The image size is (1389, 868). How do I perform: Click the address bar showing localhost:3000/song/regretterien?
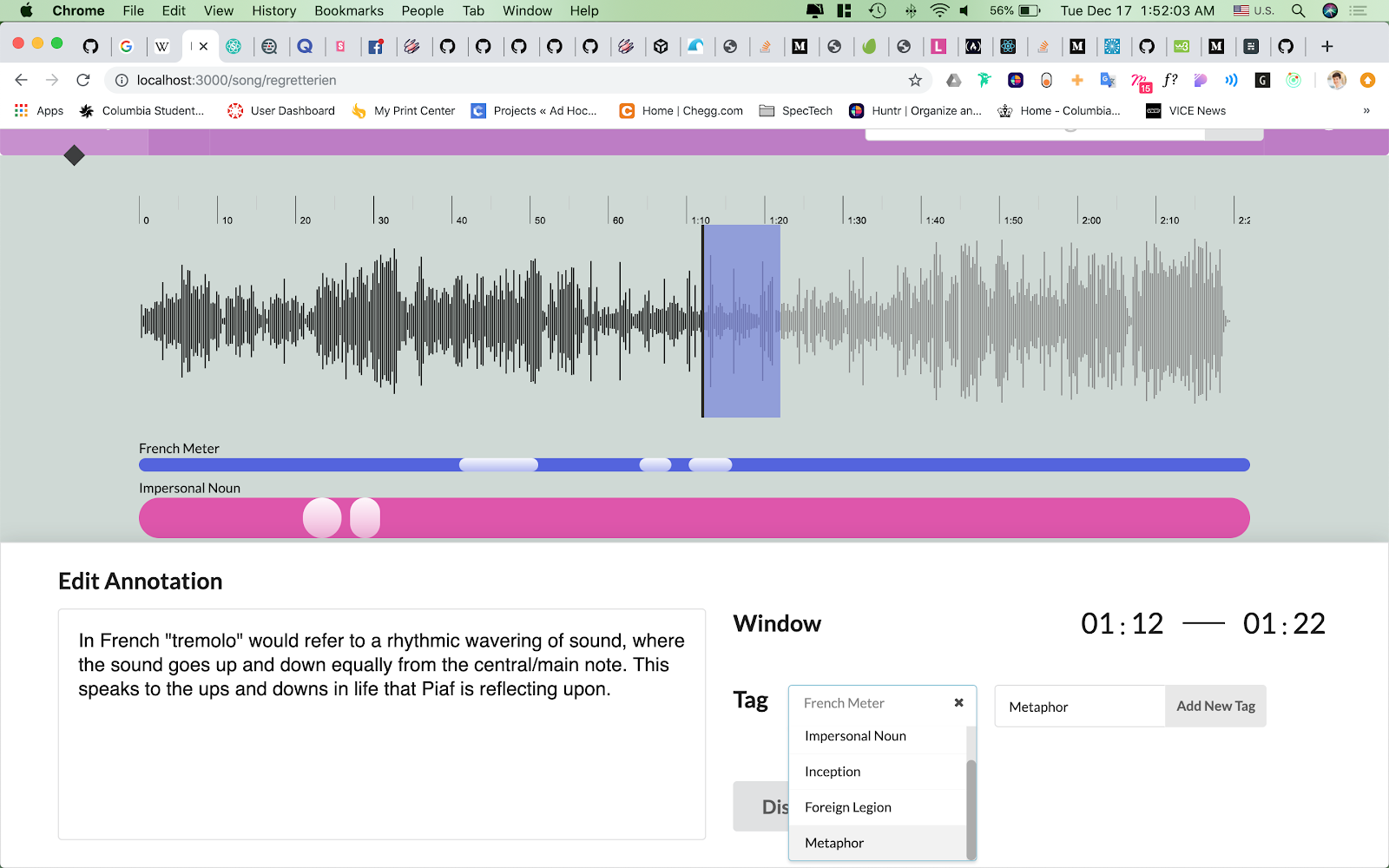(x=517, y=80)
